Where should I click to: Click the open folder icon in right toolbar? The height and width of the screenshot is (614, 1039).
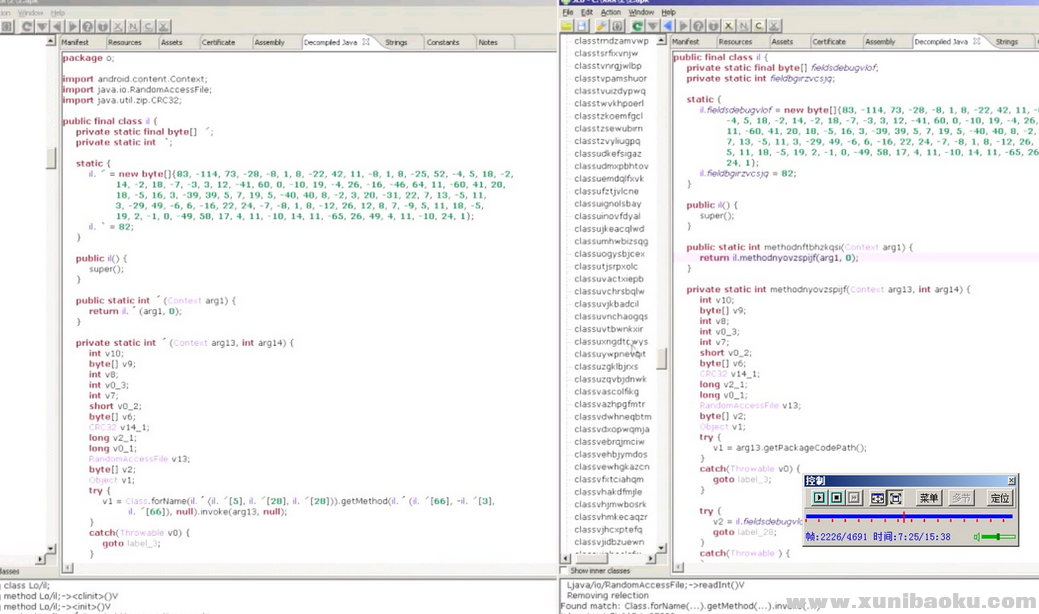(568, 26)
